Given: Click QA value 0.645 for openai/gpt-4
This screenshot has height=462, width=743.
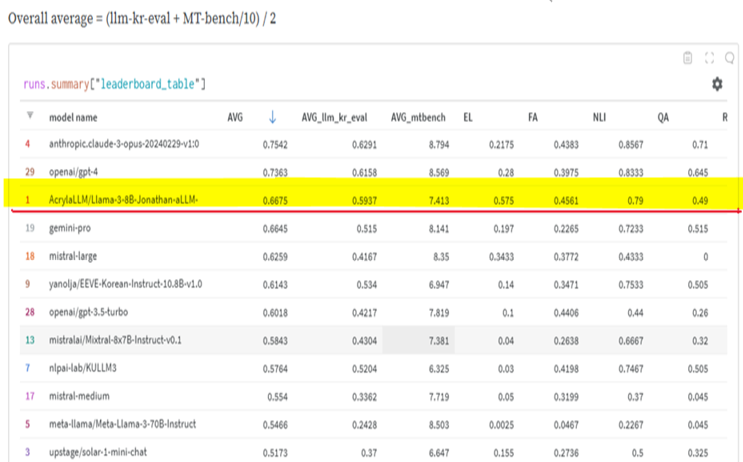Looking at the screenshot, I should (698, 172).
